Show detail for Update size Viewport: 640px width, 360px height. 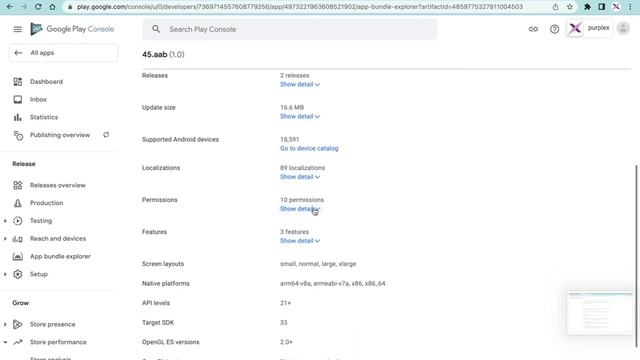(x=300, y=116)
